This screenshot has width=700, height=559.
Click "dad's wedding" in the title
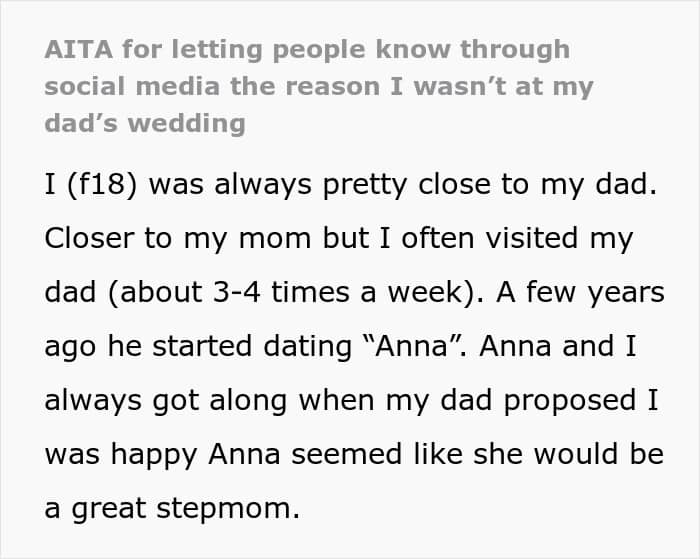[144, 123]
